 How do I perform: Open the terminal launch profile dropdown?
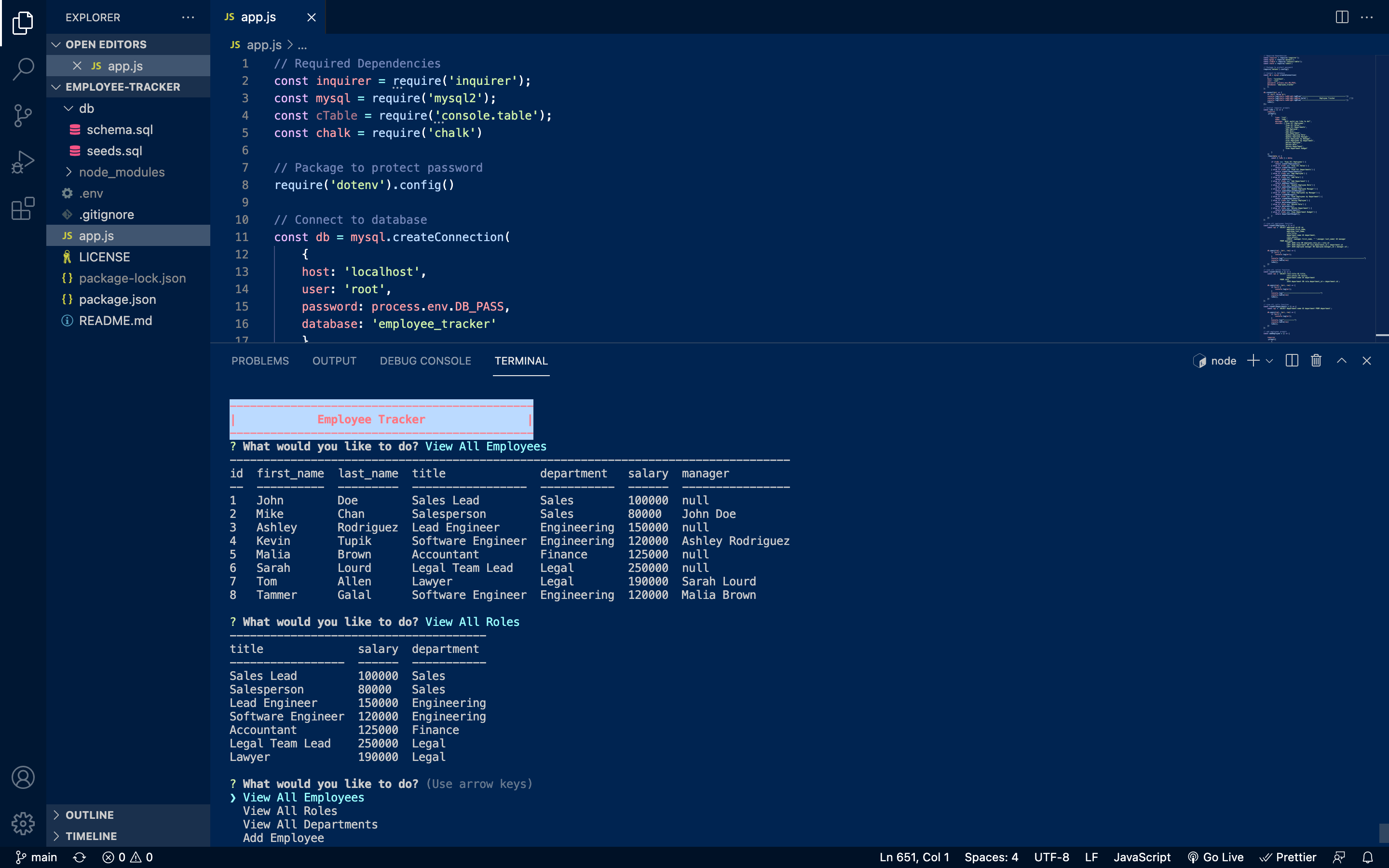coord(1270,361)
